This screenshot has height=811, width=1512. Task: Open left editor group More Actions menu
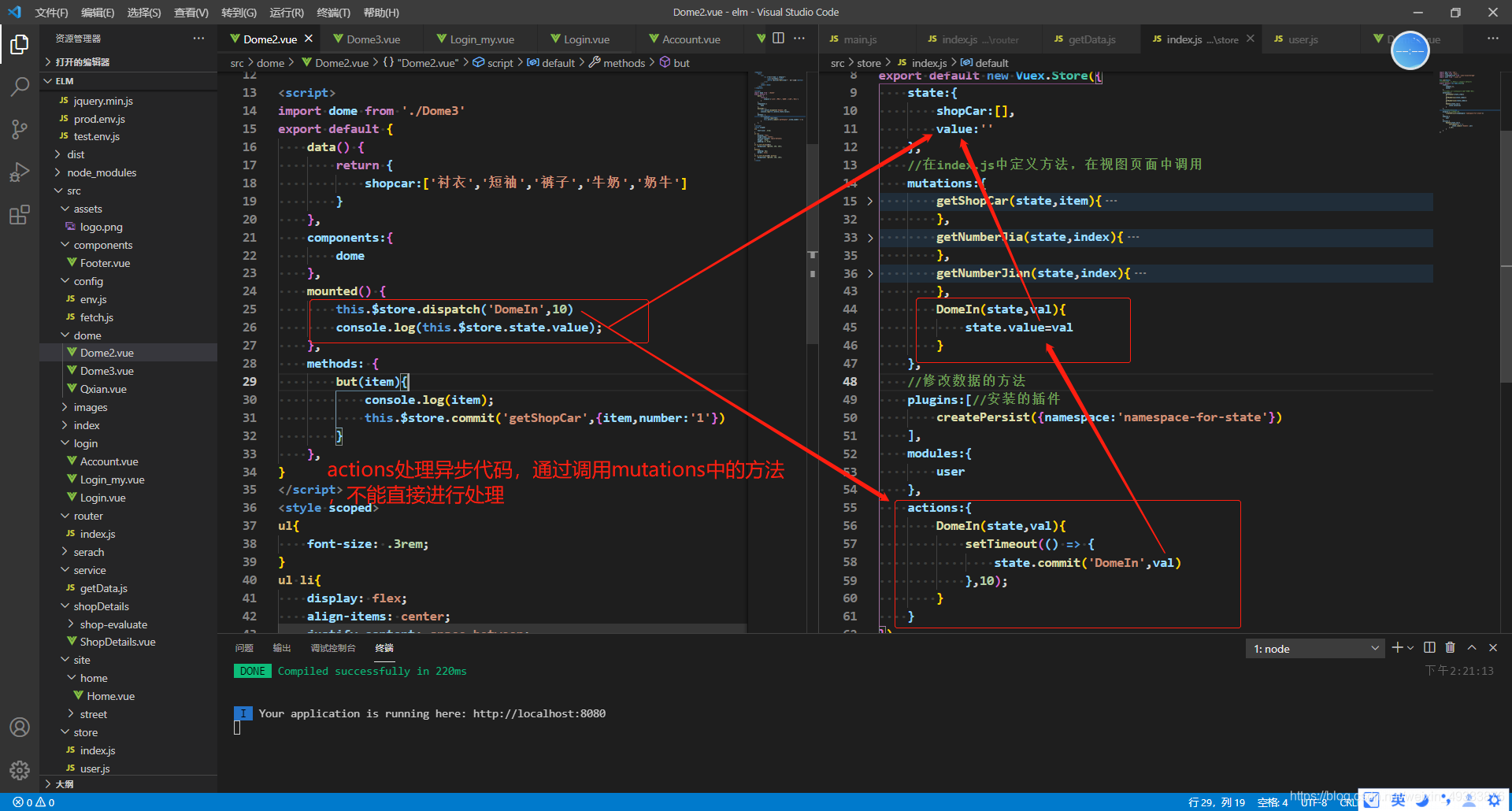tap(799, 39)
